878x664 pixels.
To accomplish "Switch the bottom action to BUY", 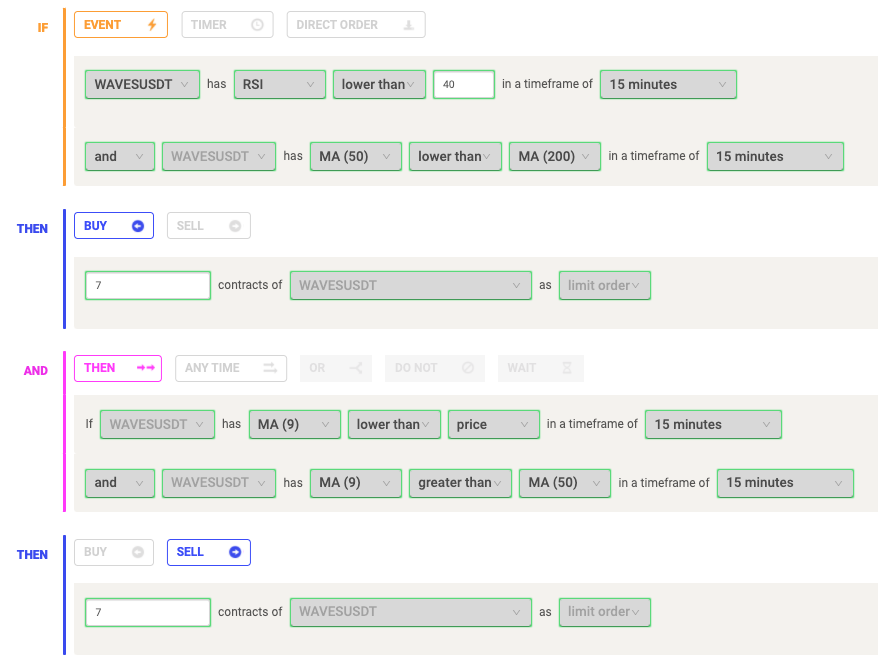I will click(114, 552).
